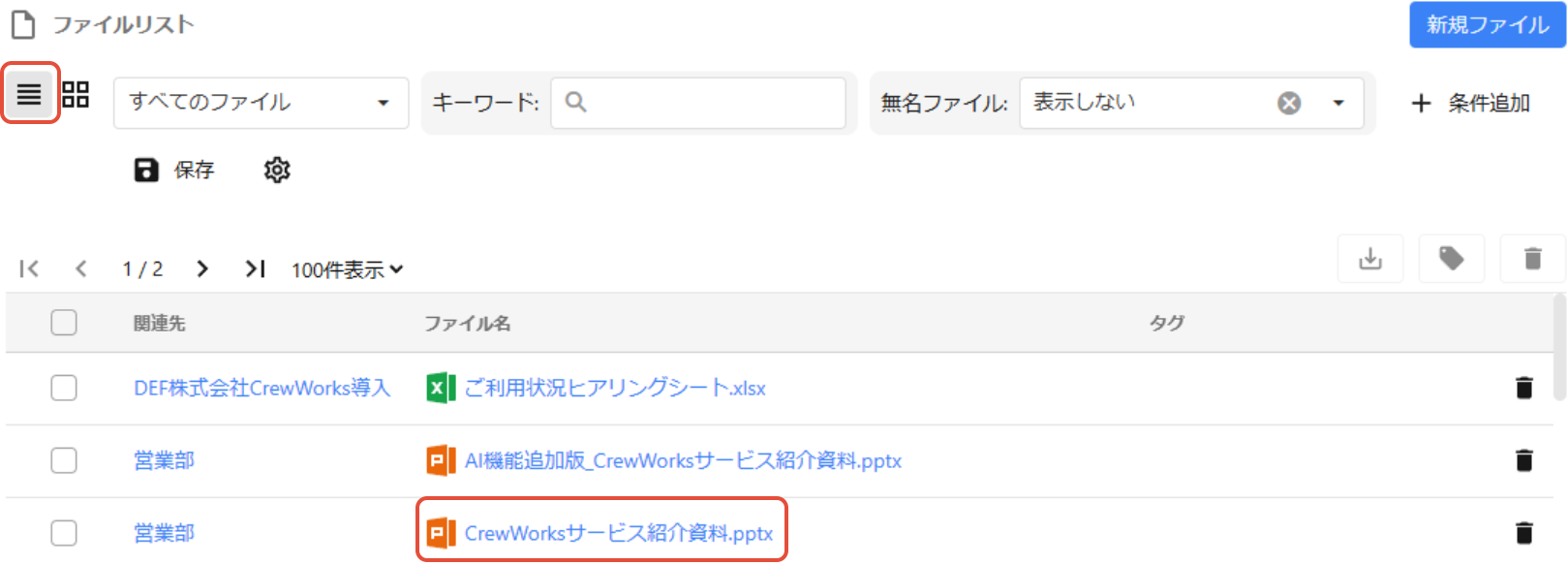The height and width of the screenshot is (565, 1568).
Task: Open CrewWorksサービス紹介資料.pptx file link
Action: click(618, 533)
